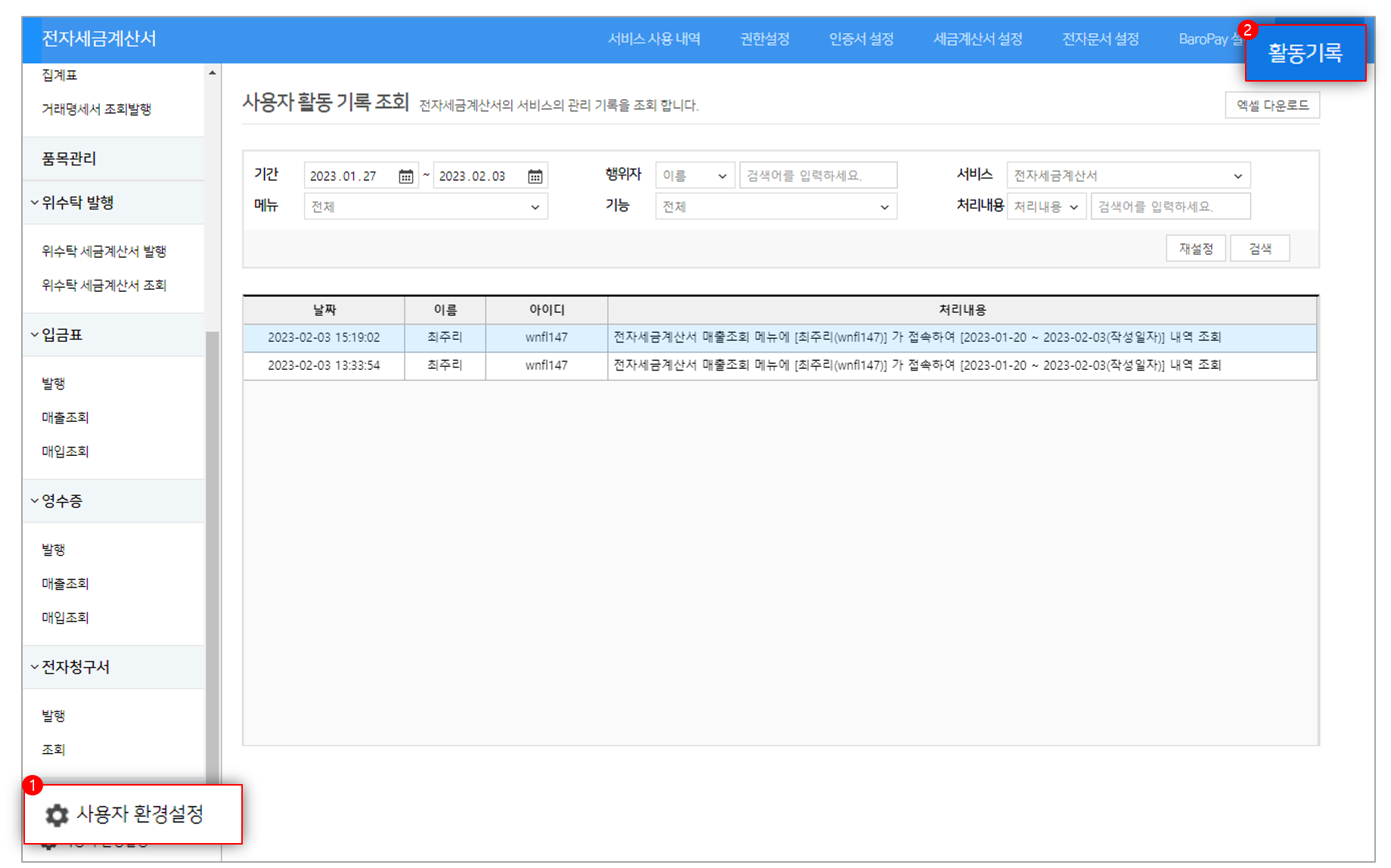Open the 세금계산서 설정 menu item
Screen dimensions: 1391x868
pyautogui.click(x=977, y=39)
